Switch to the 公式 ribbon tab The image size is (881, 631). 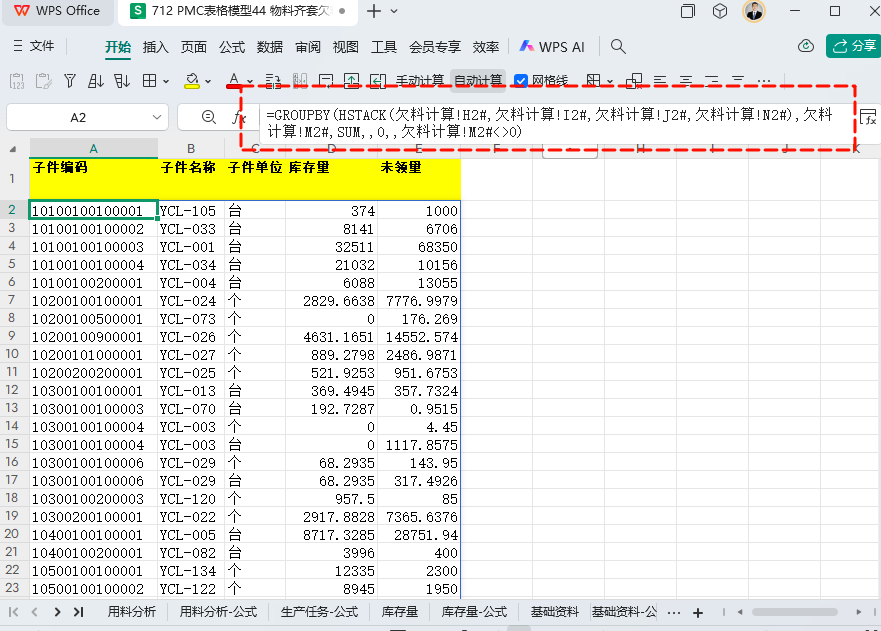(x=231, y=47)
